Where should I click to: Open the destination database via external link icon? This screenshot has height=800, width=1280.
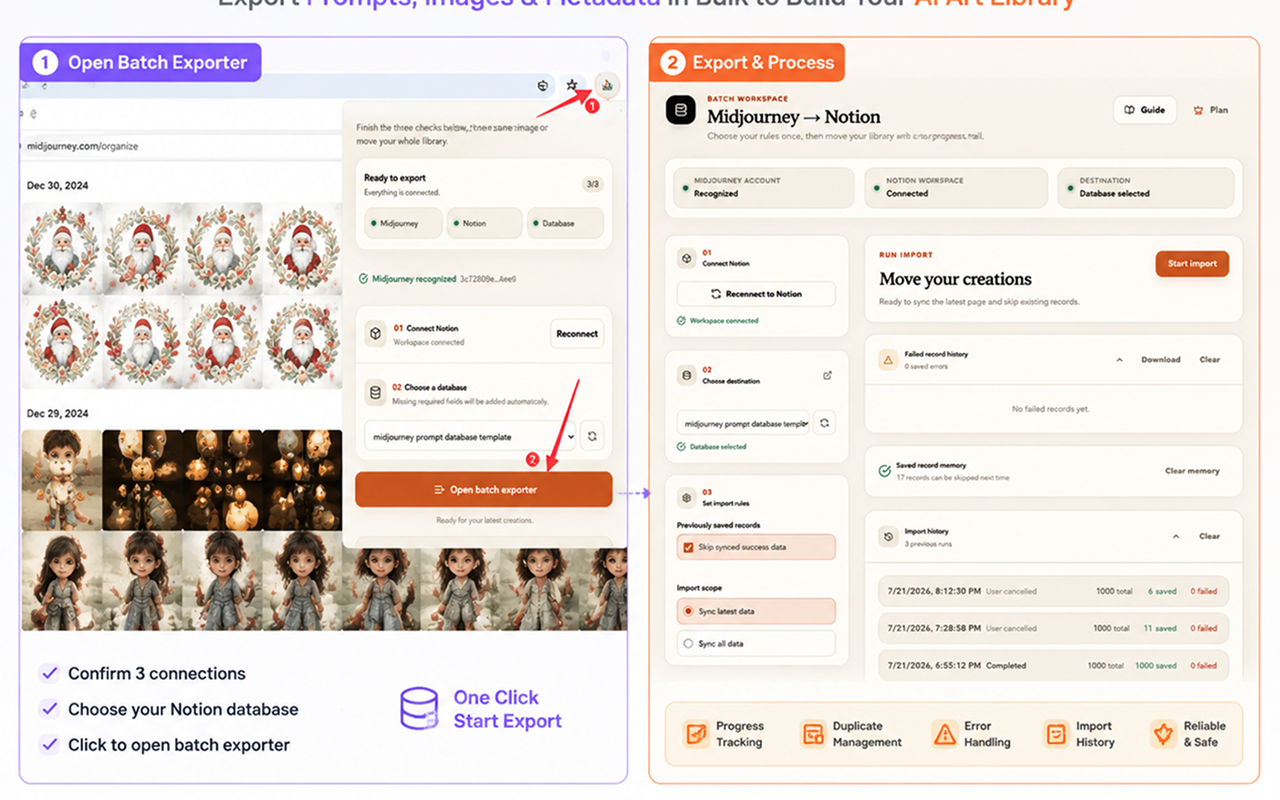click(x=827, y=376)
